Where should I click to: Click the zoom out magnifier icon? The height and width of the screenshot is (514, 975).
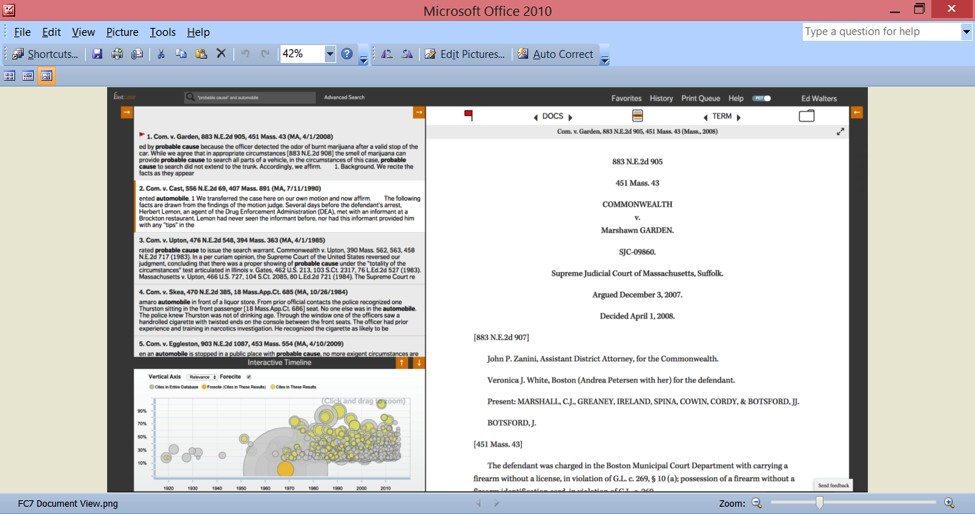pyautogui.click(x=757, y=503)
